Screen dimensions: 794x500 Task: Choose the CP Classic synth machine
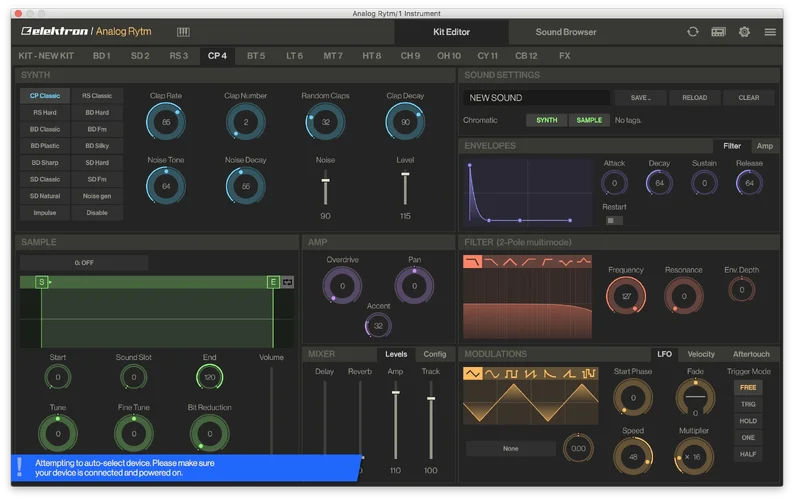coord(45,96)
